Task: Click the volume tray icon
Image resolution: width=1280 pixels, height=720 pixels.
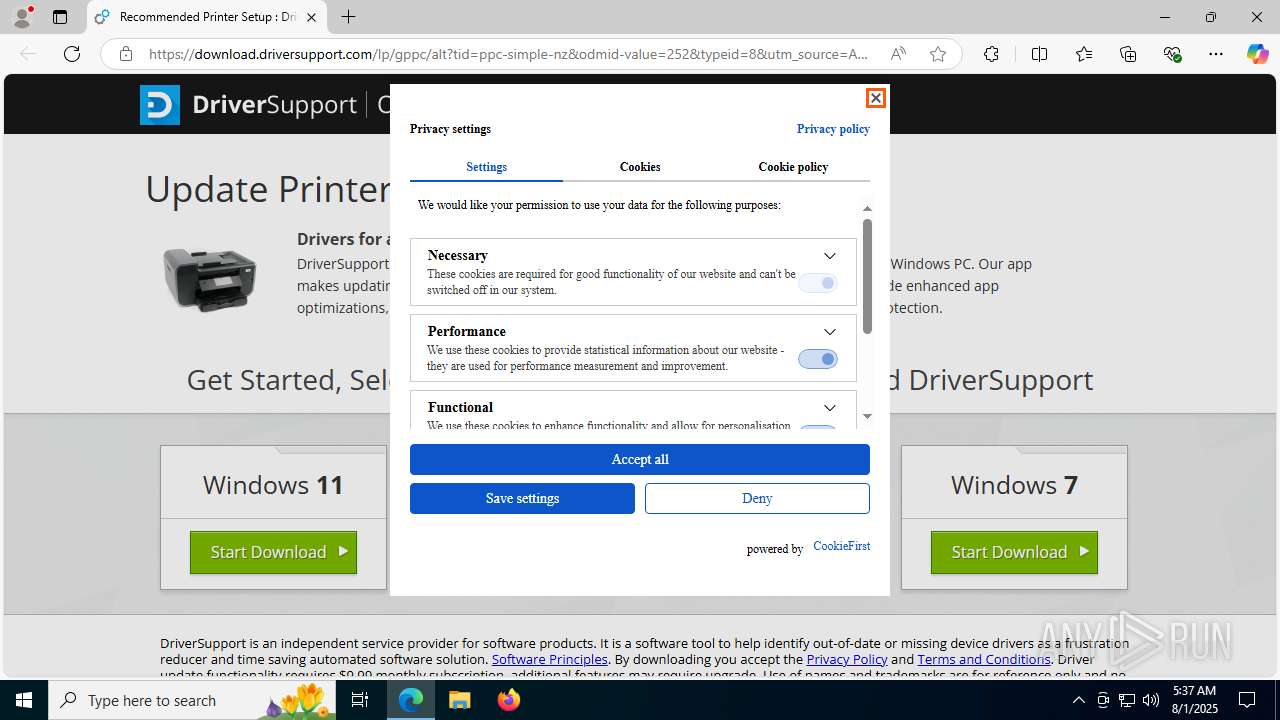Action: 1150,700
